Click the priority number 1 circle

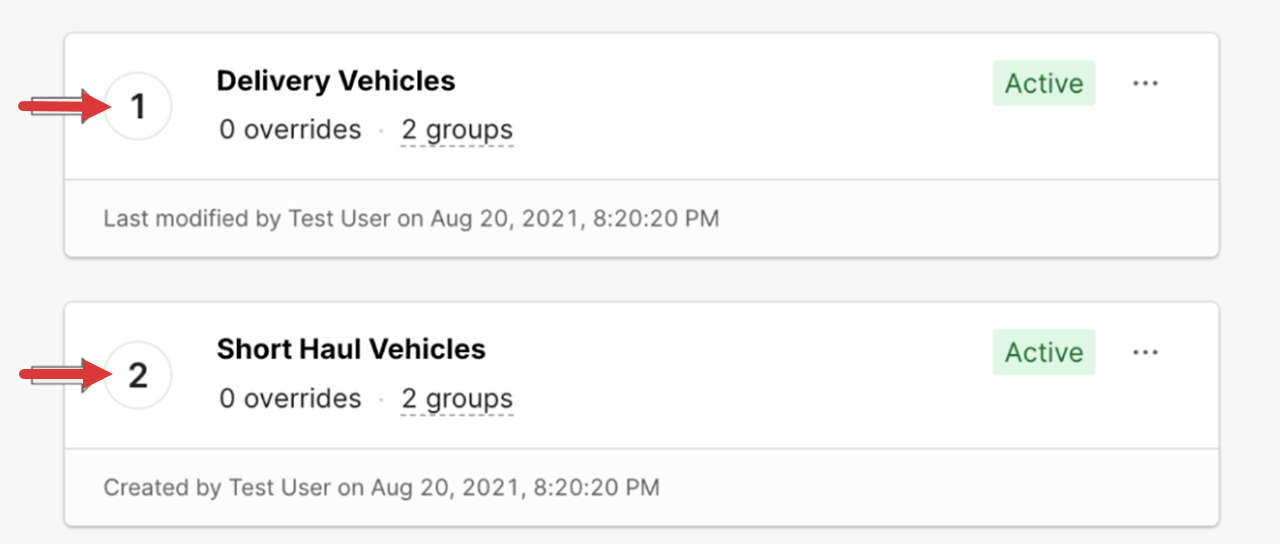(x=138, y=106)
